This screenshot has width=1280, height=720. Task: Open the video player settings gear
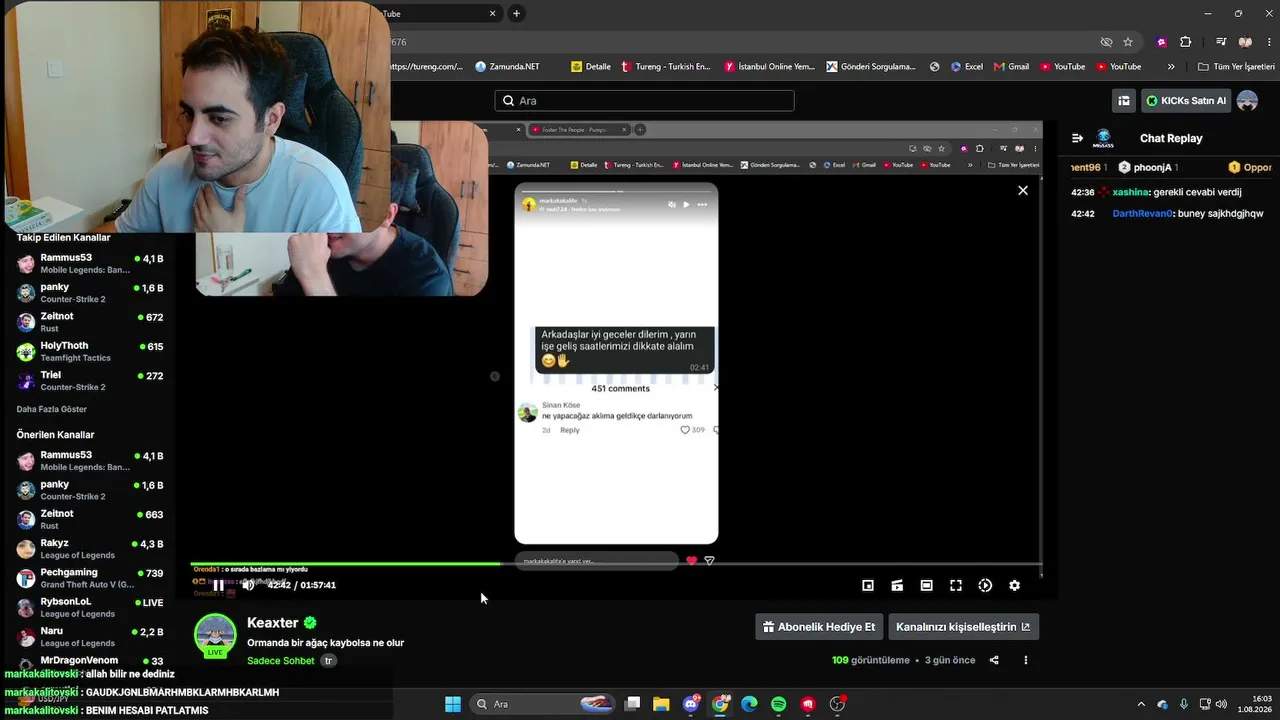pyautogui.click(x=1014, y=585)
